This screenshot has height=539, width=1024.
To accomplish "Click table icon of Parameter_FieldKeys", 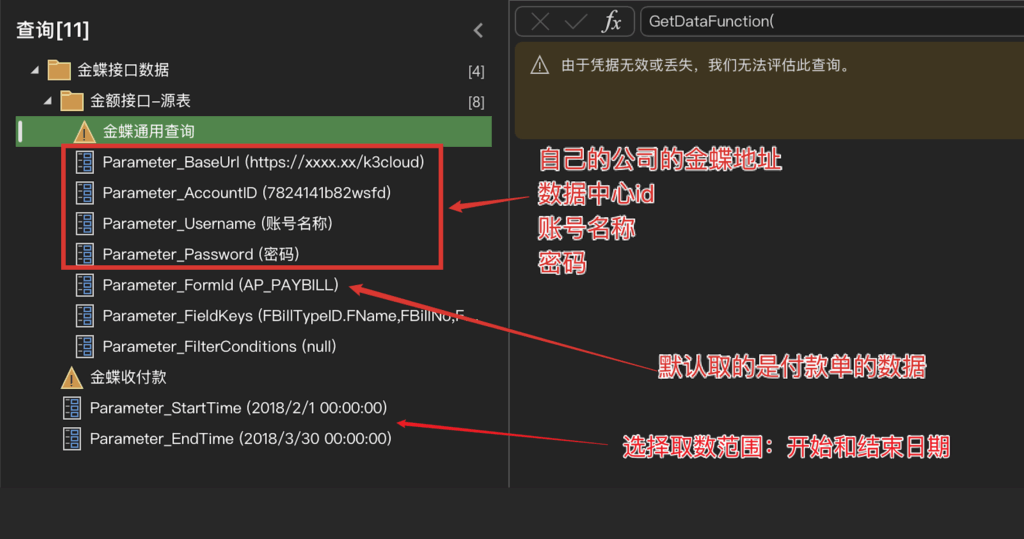I will [85, 316].
